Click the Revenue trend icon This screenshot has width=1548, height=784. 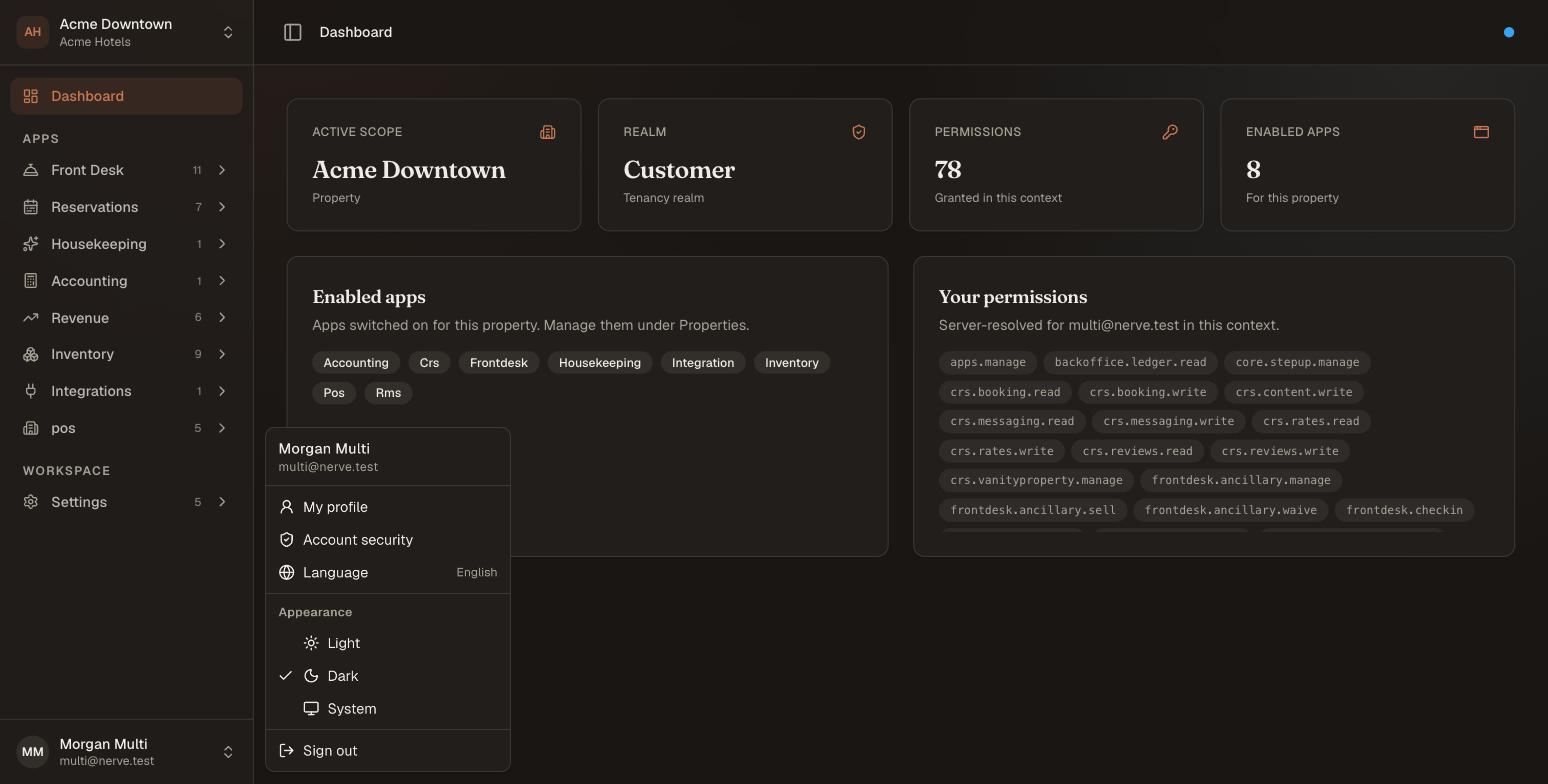pos(31,318)
